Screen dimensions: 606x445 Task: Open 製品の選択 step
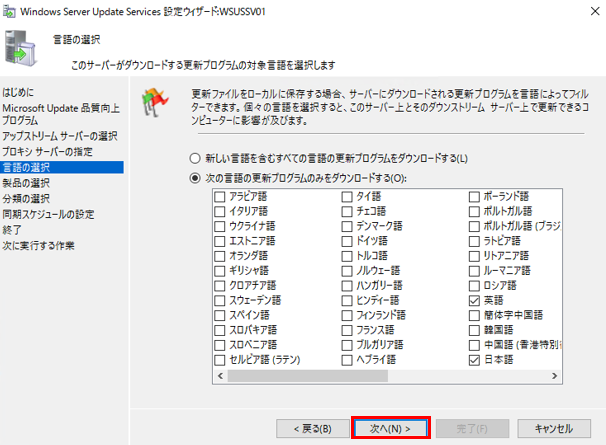click(26, 183)
